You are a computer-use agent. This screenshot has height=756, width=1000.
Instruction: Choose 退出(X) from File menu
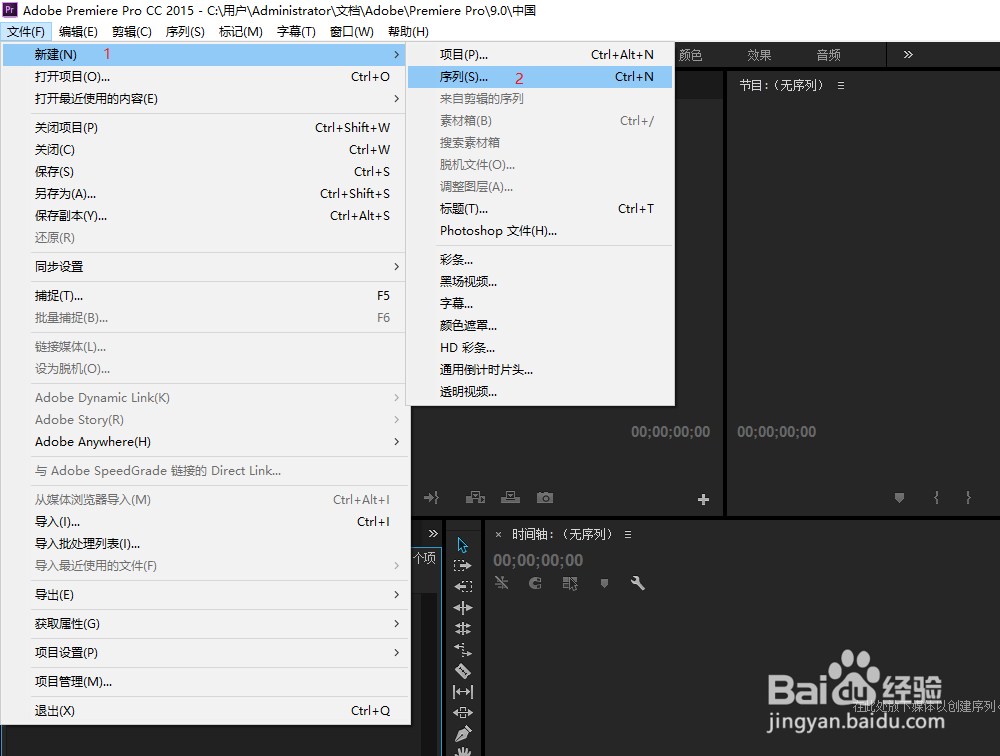204,711
